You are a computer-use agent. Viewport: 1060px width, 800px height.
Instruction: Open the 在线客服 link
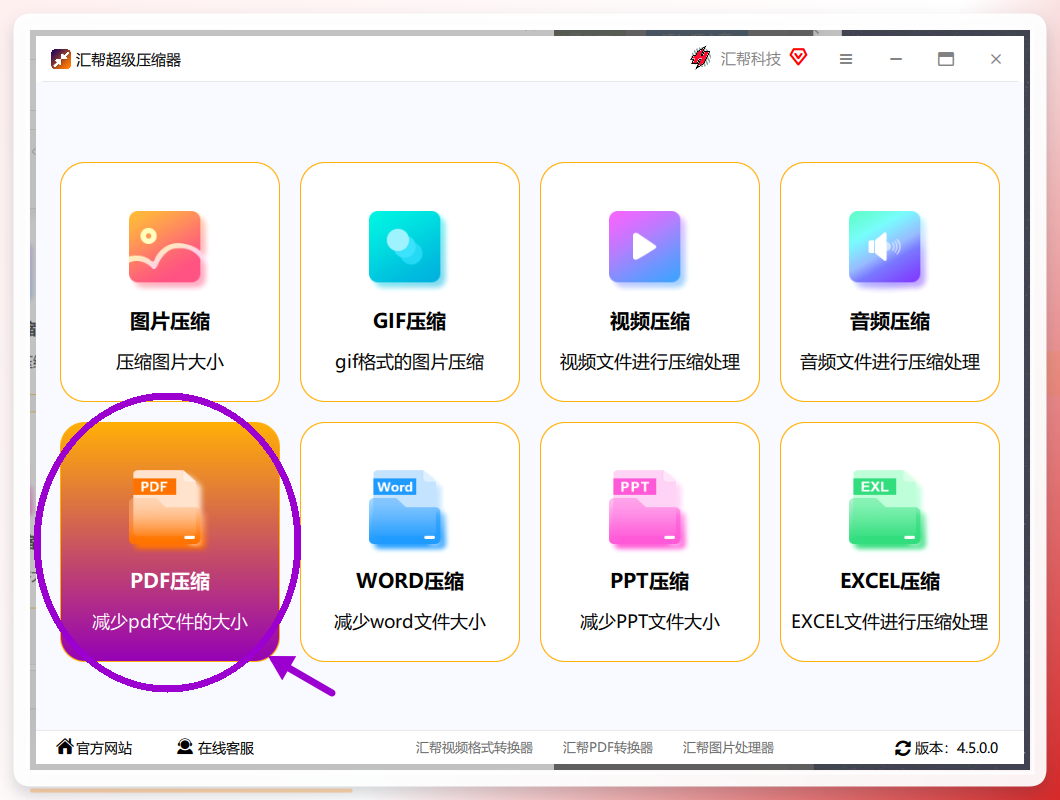tap(226, 748)
